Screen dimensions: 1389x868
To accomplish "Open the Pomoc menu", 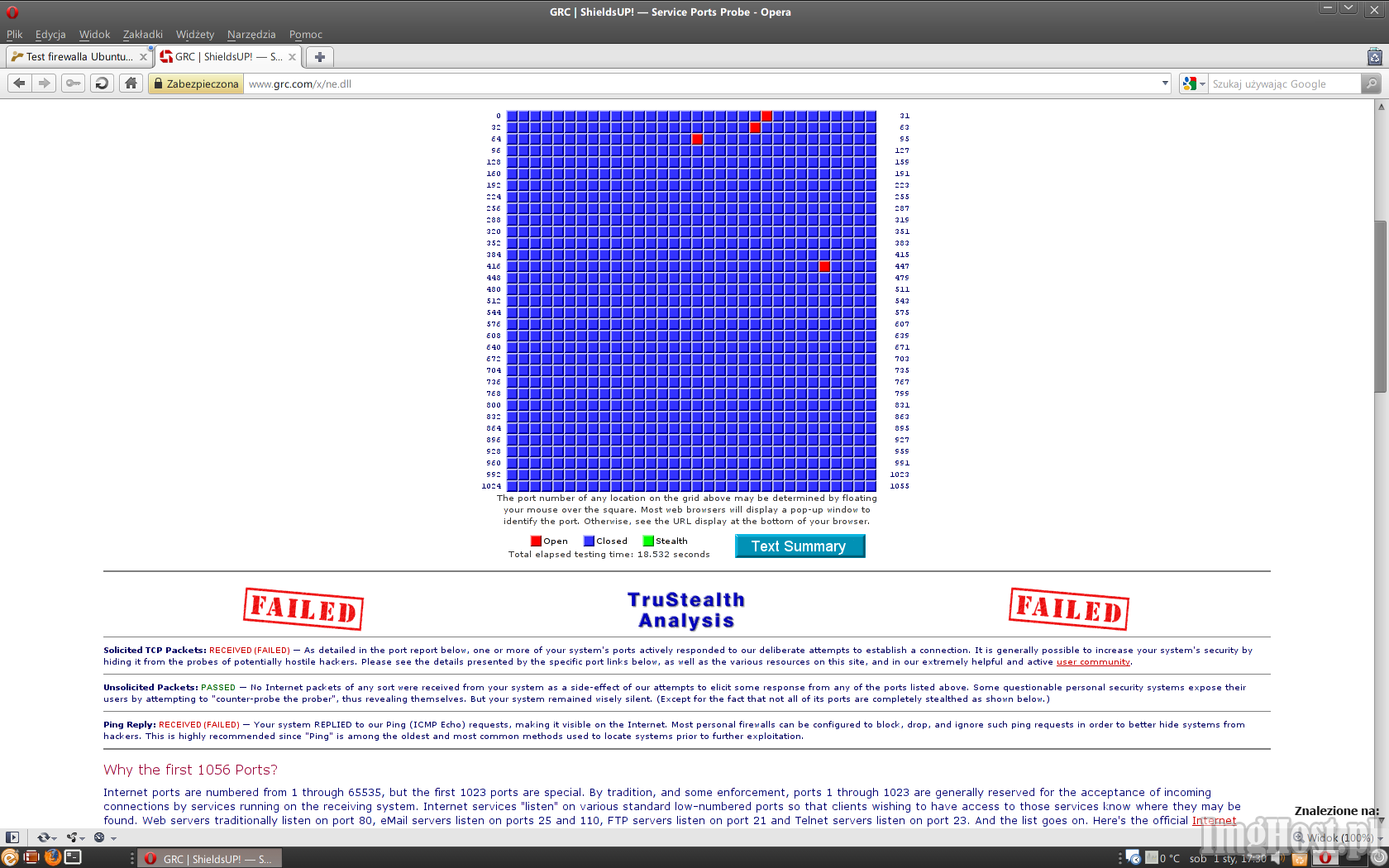I will pyautogui.click(x=306, y=34).
